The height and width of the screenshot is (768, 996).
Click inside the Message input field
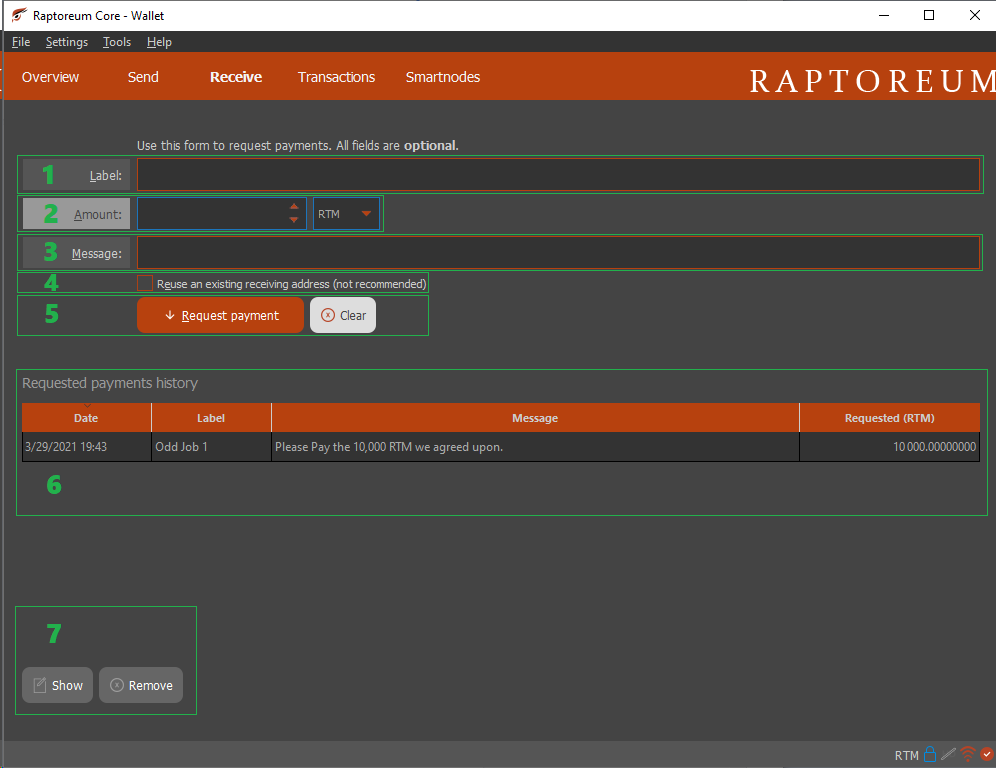pos(558,252)
